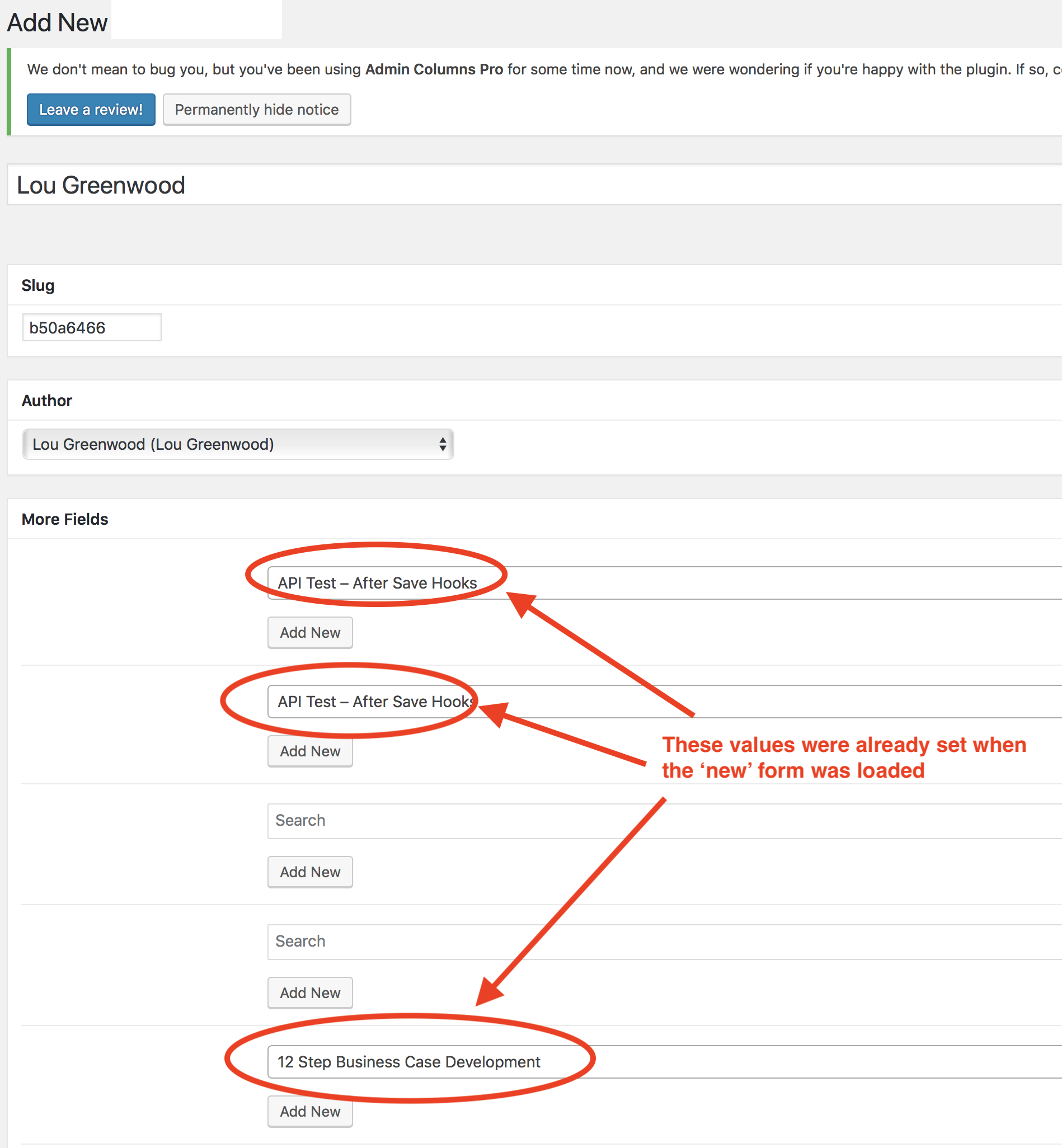Click Add New below the second circled field
Image resolution: width=1062 pixels, height=1148 pixels.
point(310,751)
